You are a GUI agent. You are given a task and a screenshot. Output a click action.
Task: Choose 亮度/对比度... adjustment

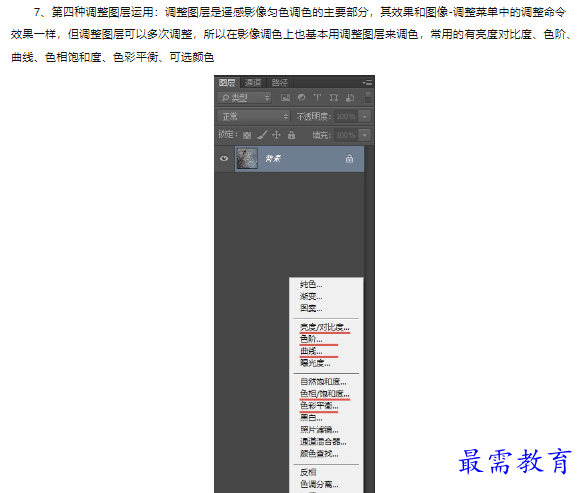[x=326, y=327]
